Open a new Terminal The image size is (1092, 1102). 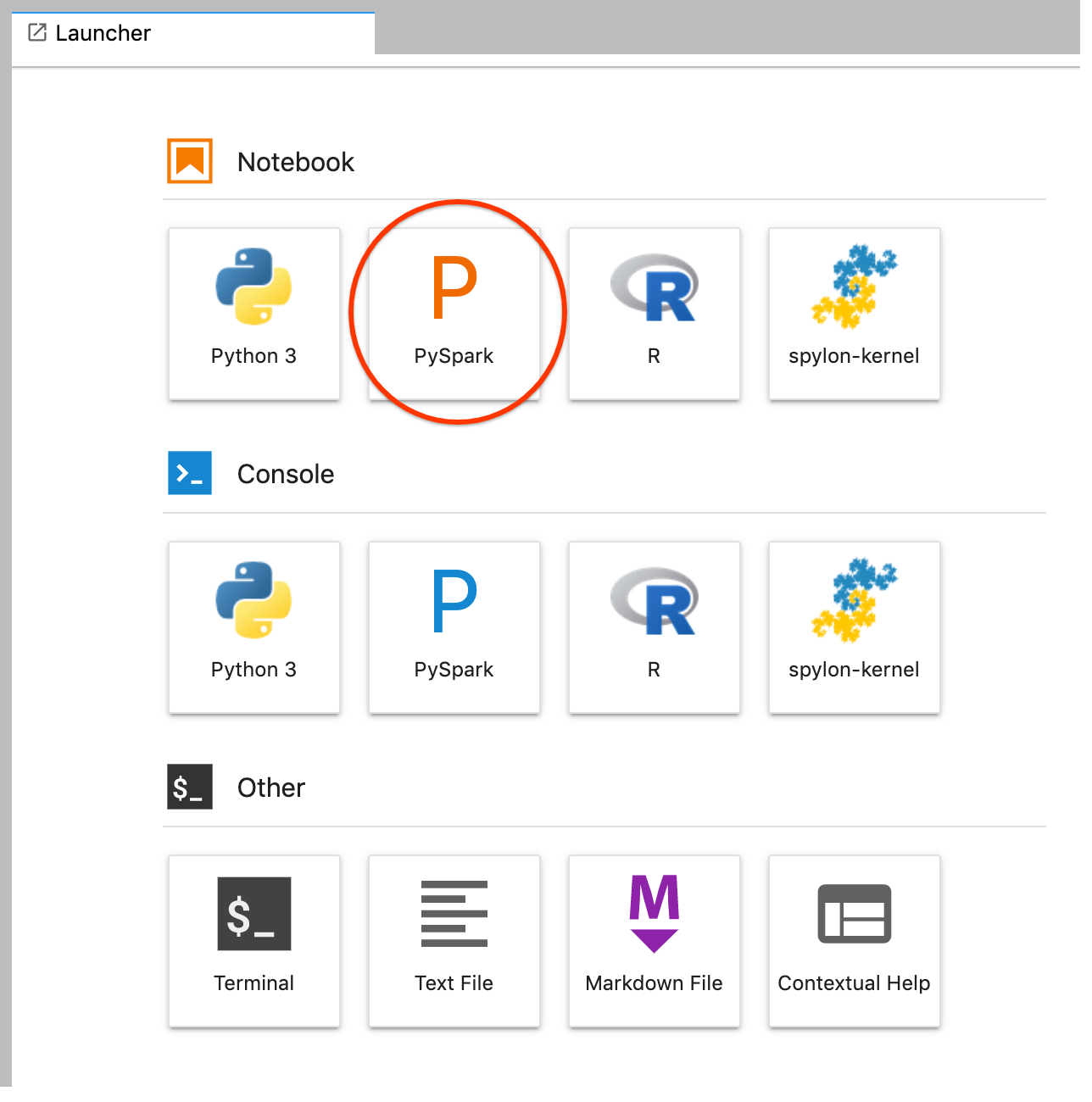253,940
